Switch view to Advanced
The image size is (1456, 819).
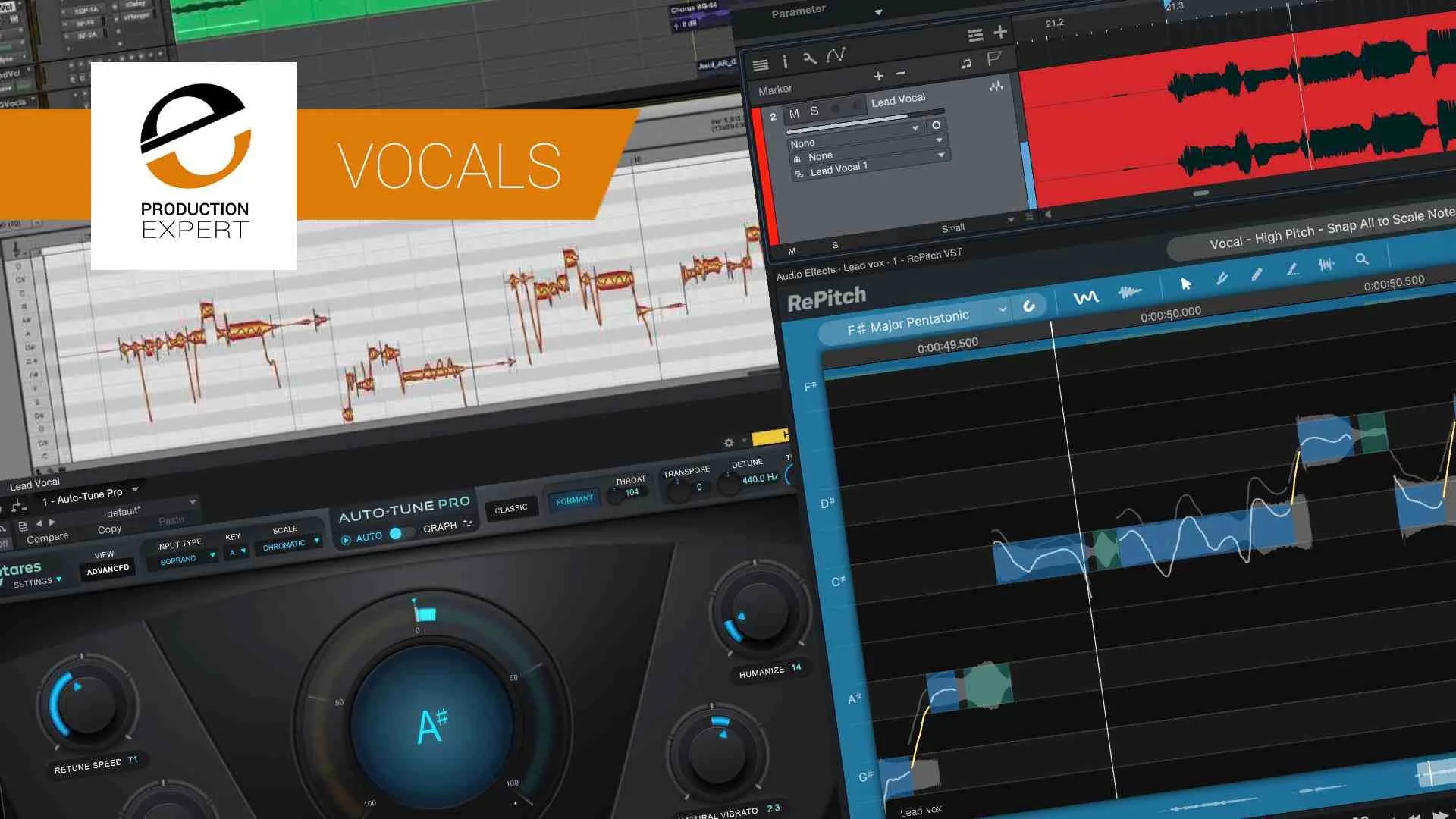[108, 570]
